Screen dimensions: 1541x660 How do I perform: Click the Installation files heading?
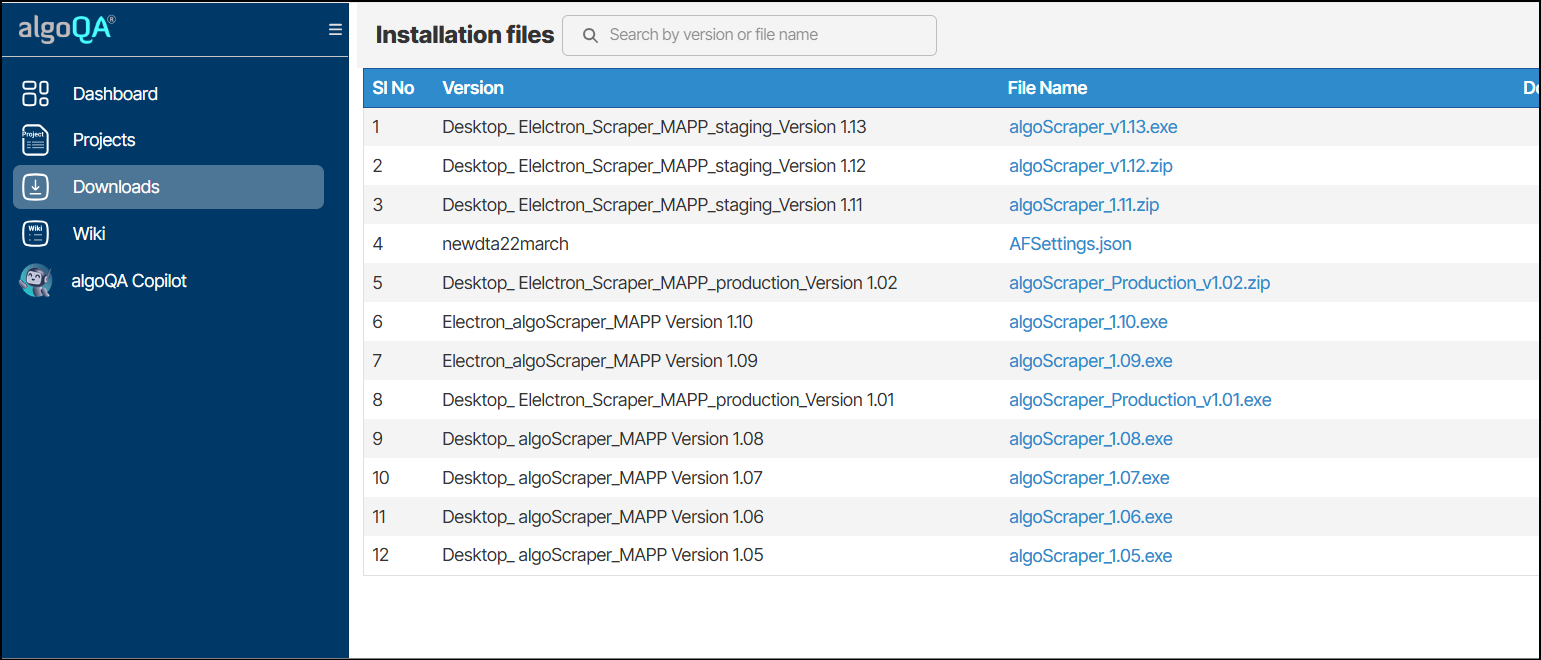click(465, 35)
